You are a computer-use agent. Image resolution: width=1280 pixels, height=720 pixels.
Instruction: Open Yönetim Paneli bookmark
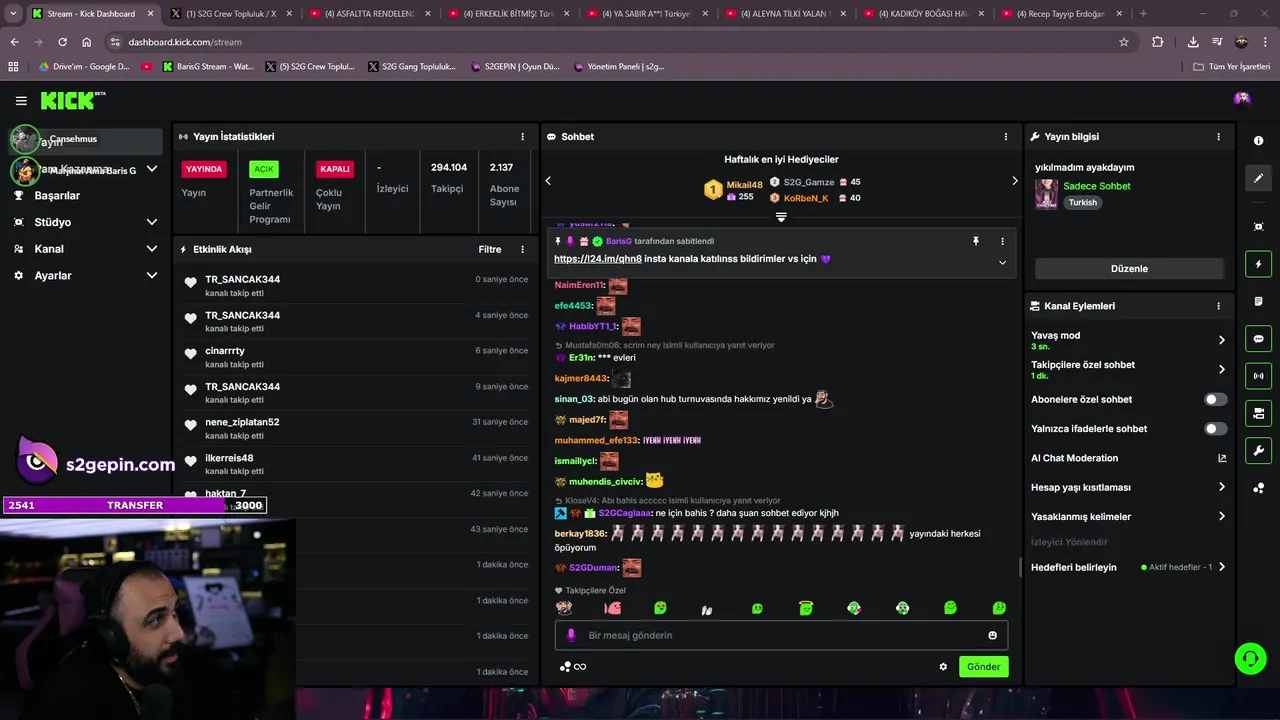(x=620, y=67)
